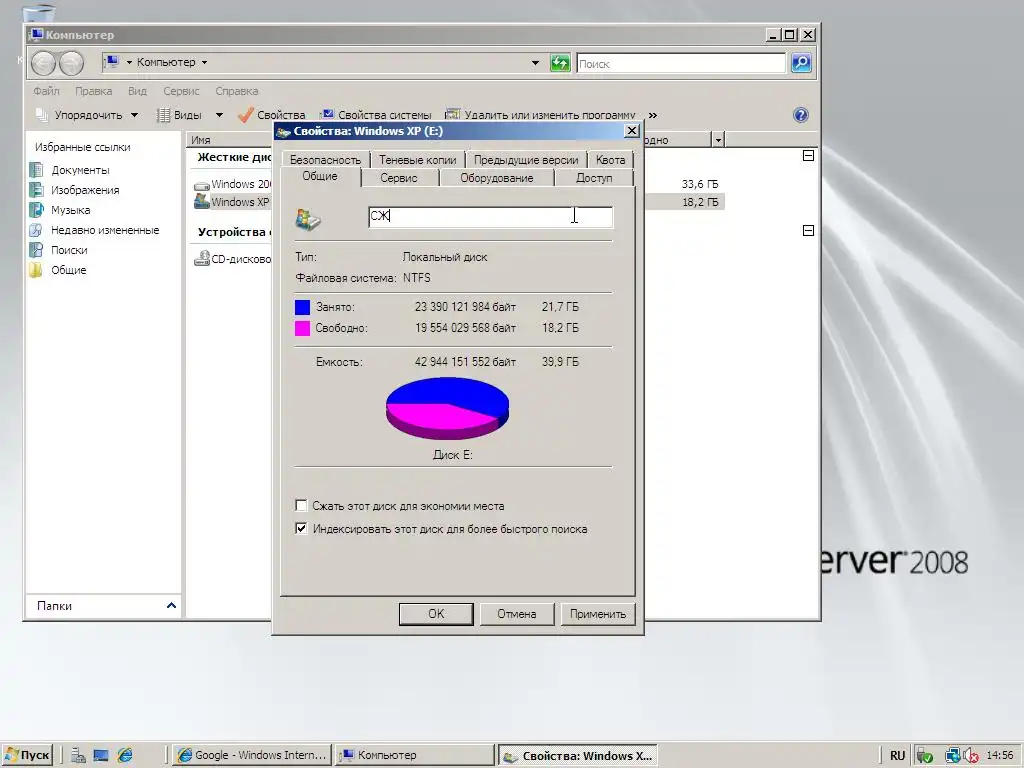Click the Поиск search field
Image resolution: width=1024 pixels, height=768 pixels.
pos(680,63)
